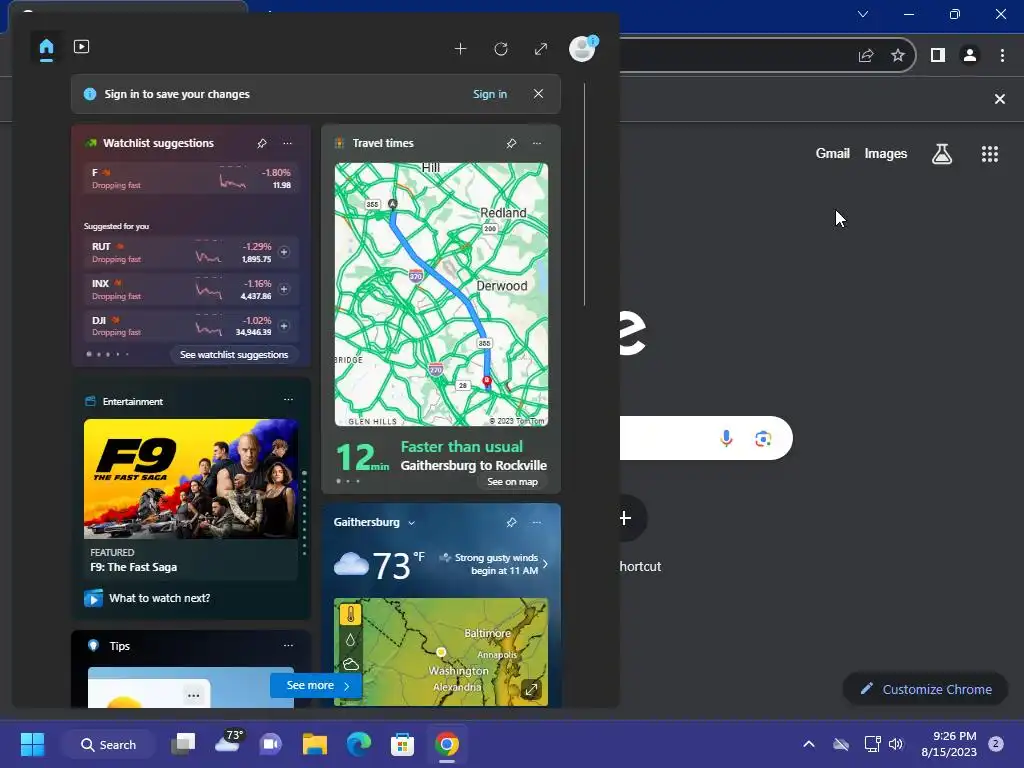This screenshot has height=768, width=1024.
Task: Open the tab search chevron in Chrome
Action: coord(863,14)
